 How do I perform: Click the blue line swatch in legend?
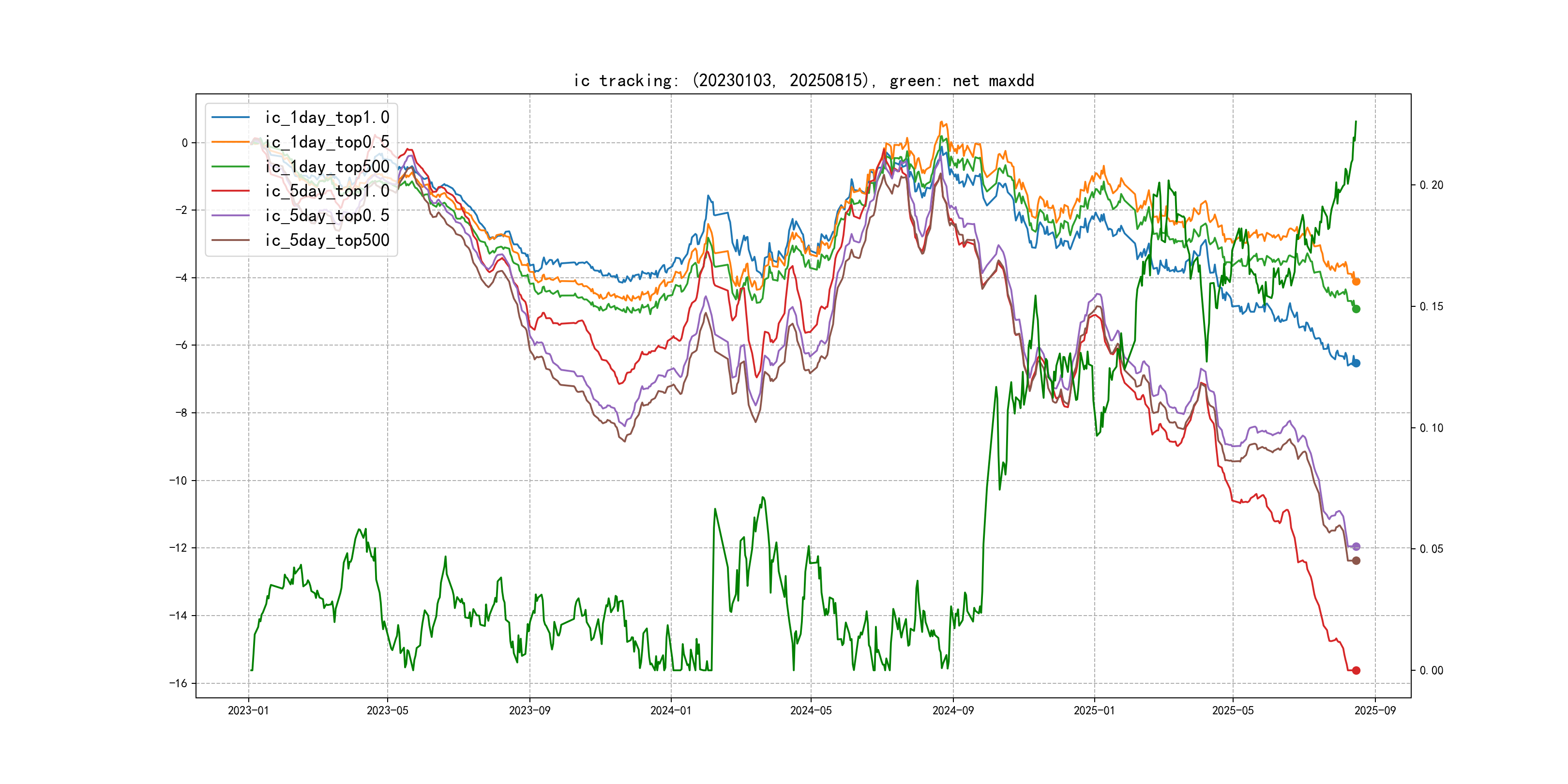[x=231, y=118]
